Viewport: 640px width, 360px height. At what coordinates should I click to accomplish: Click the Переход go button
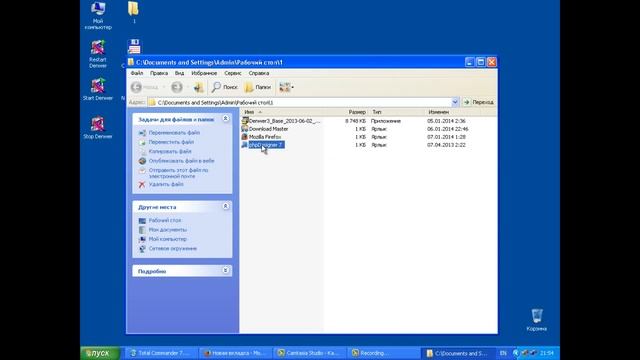click(479, 102)
